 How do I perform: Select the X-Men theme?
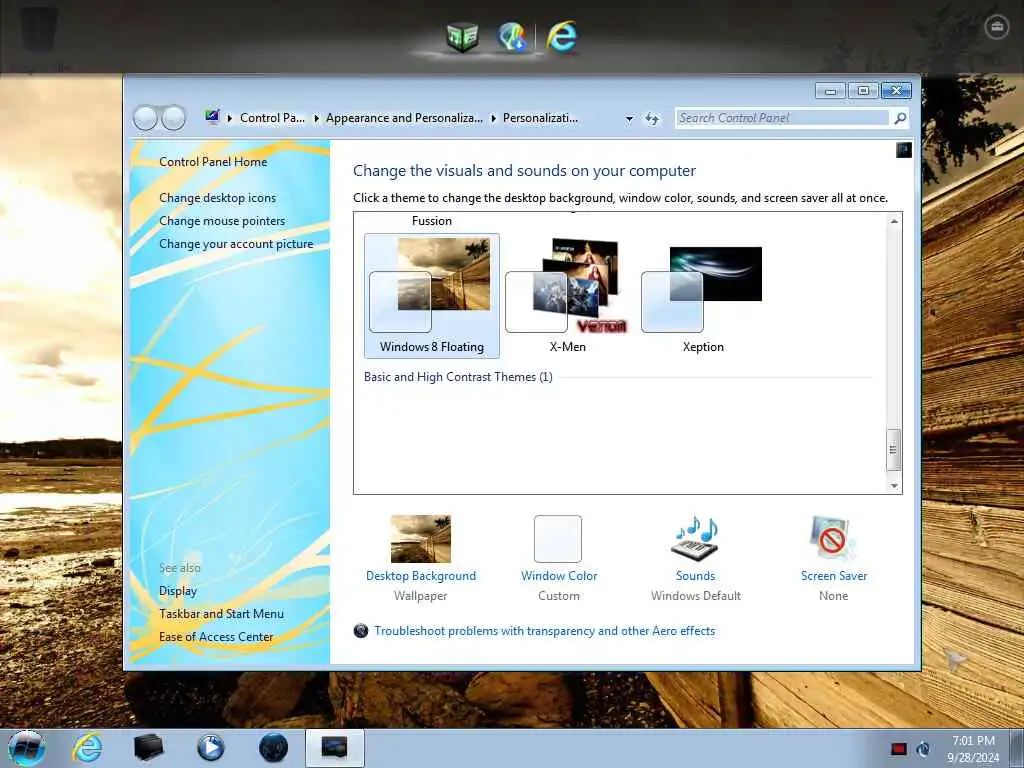[568, 296]
